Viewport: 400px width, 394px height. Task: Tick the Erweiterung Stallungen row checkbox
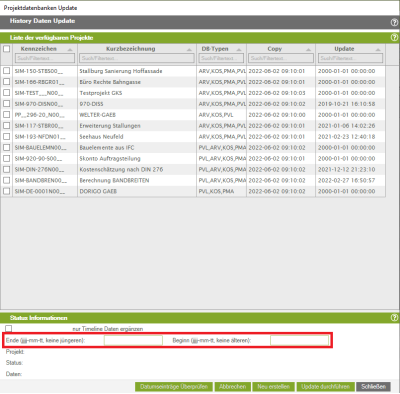click(7, 126)
